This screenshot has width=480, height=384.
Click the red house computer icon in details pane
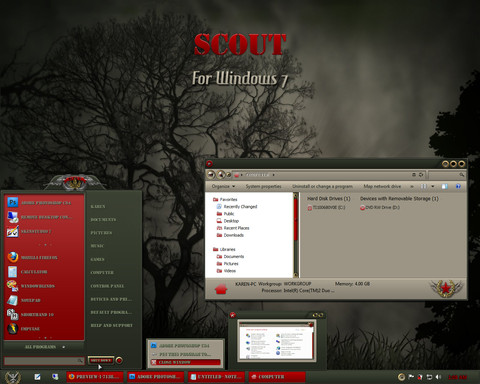tap(221, 289)
